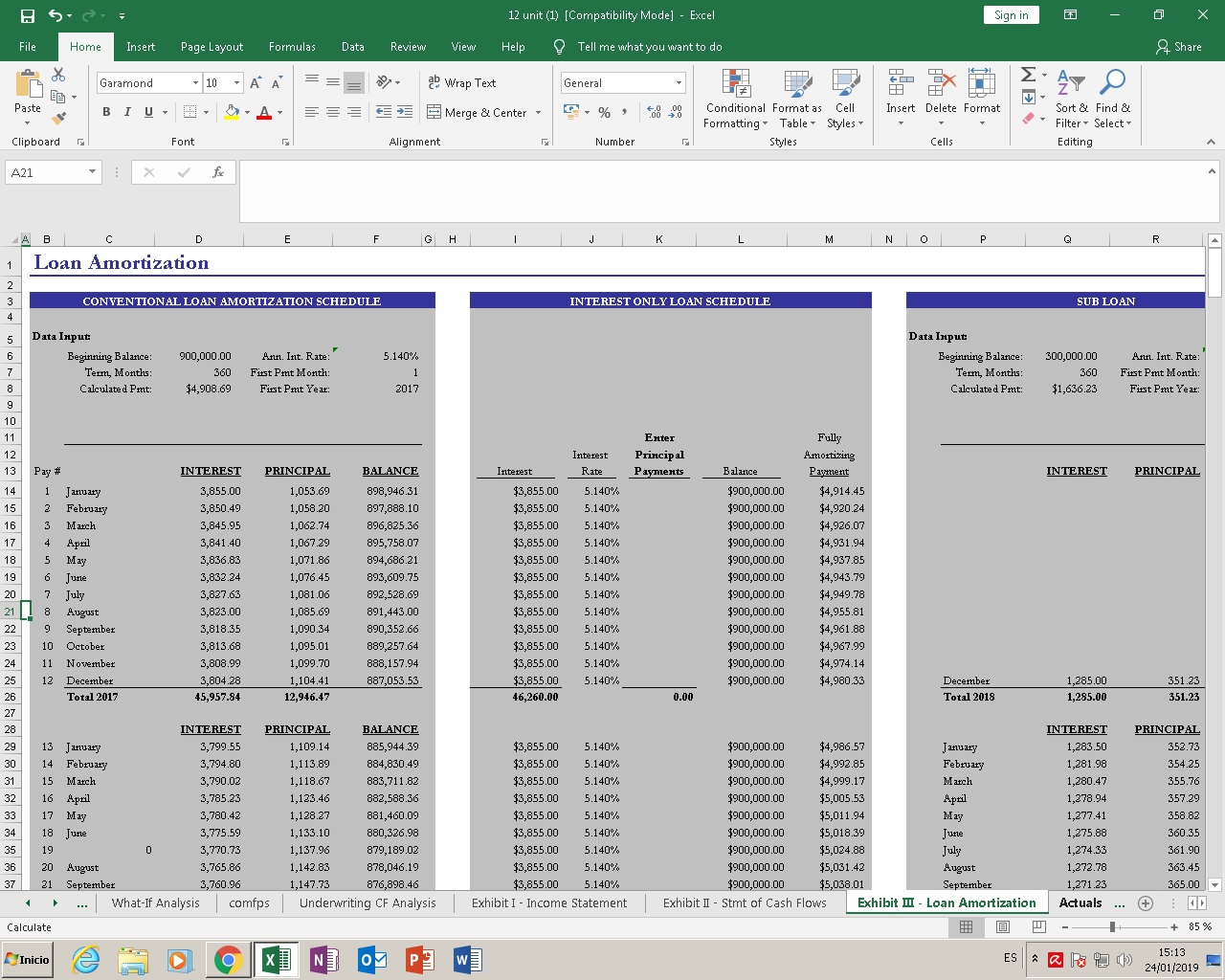1225x980 pixels.
Task: Apply the Percent Style format
Action: (604, 112)
